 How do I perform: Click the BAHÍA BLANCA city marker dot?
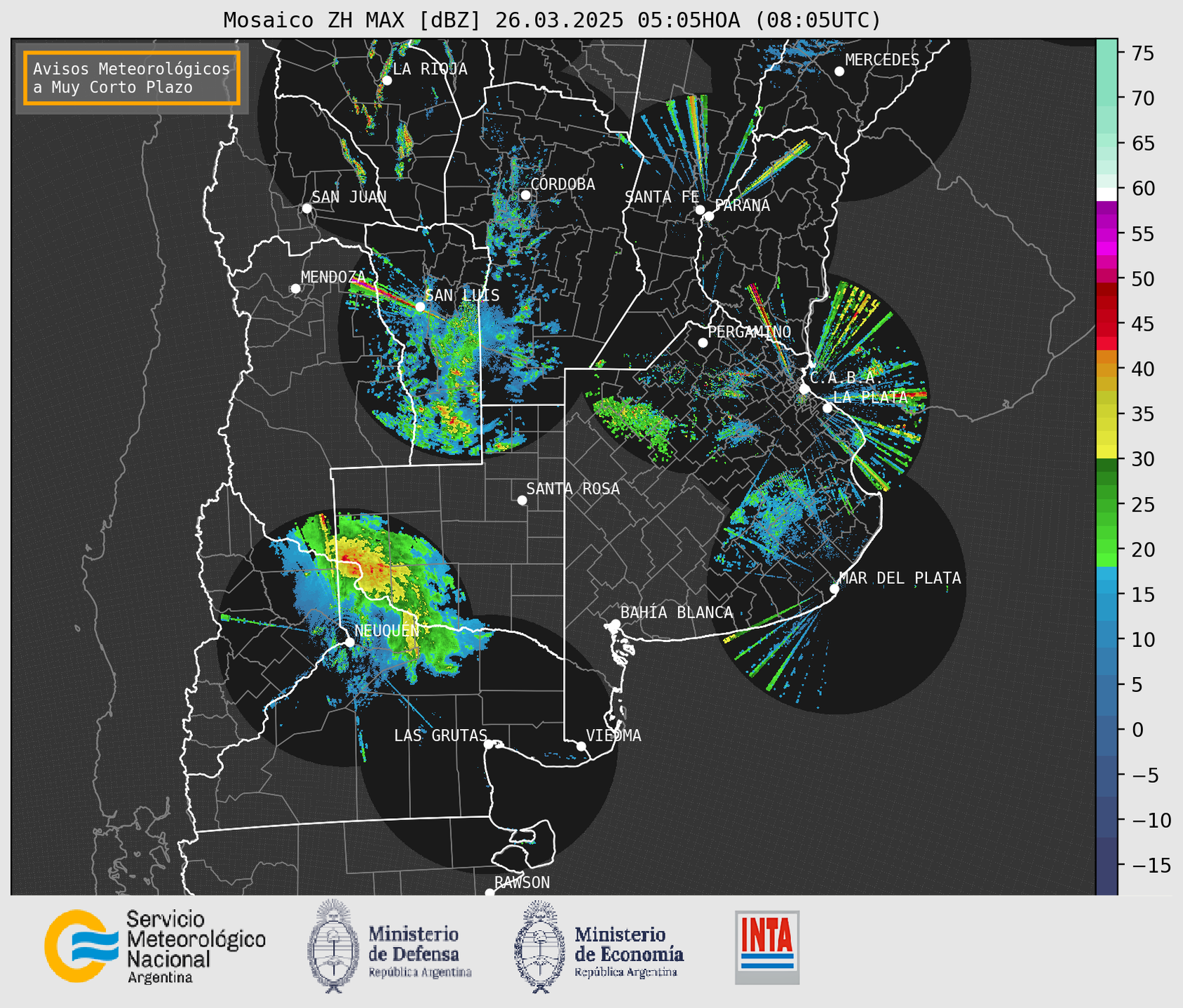(615, 624)
